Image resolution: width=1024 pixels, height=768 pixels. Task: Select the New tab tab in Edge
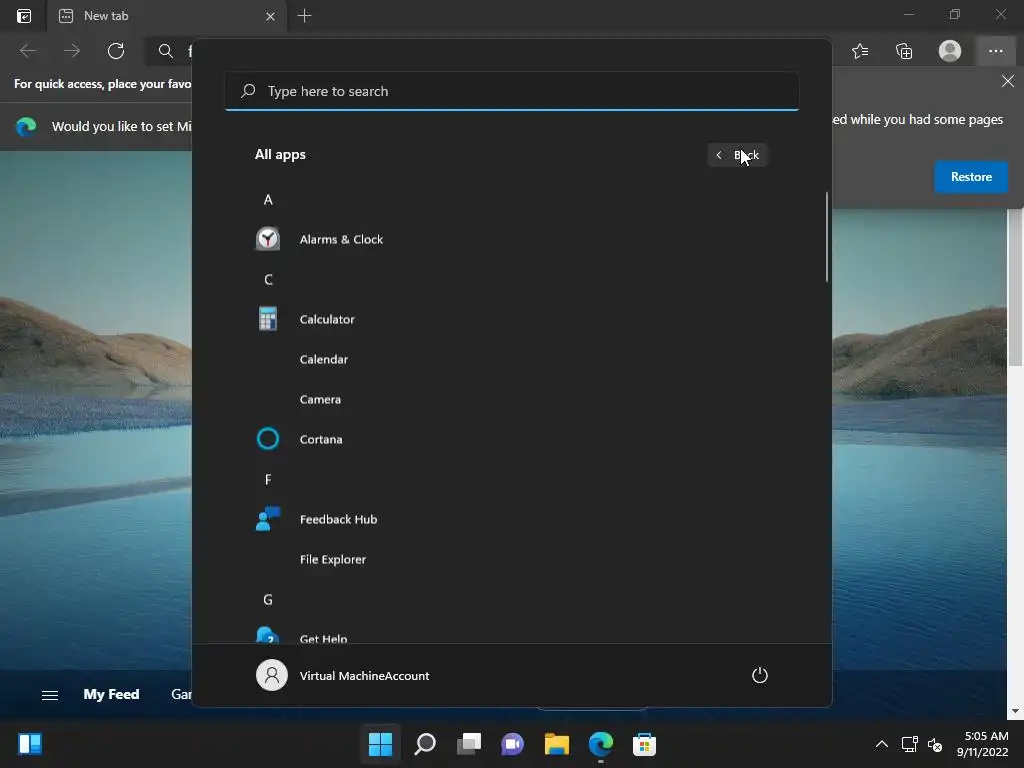point(167,16)
